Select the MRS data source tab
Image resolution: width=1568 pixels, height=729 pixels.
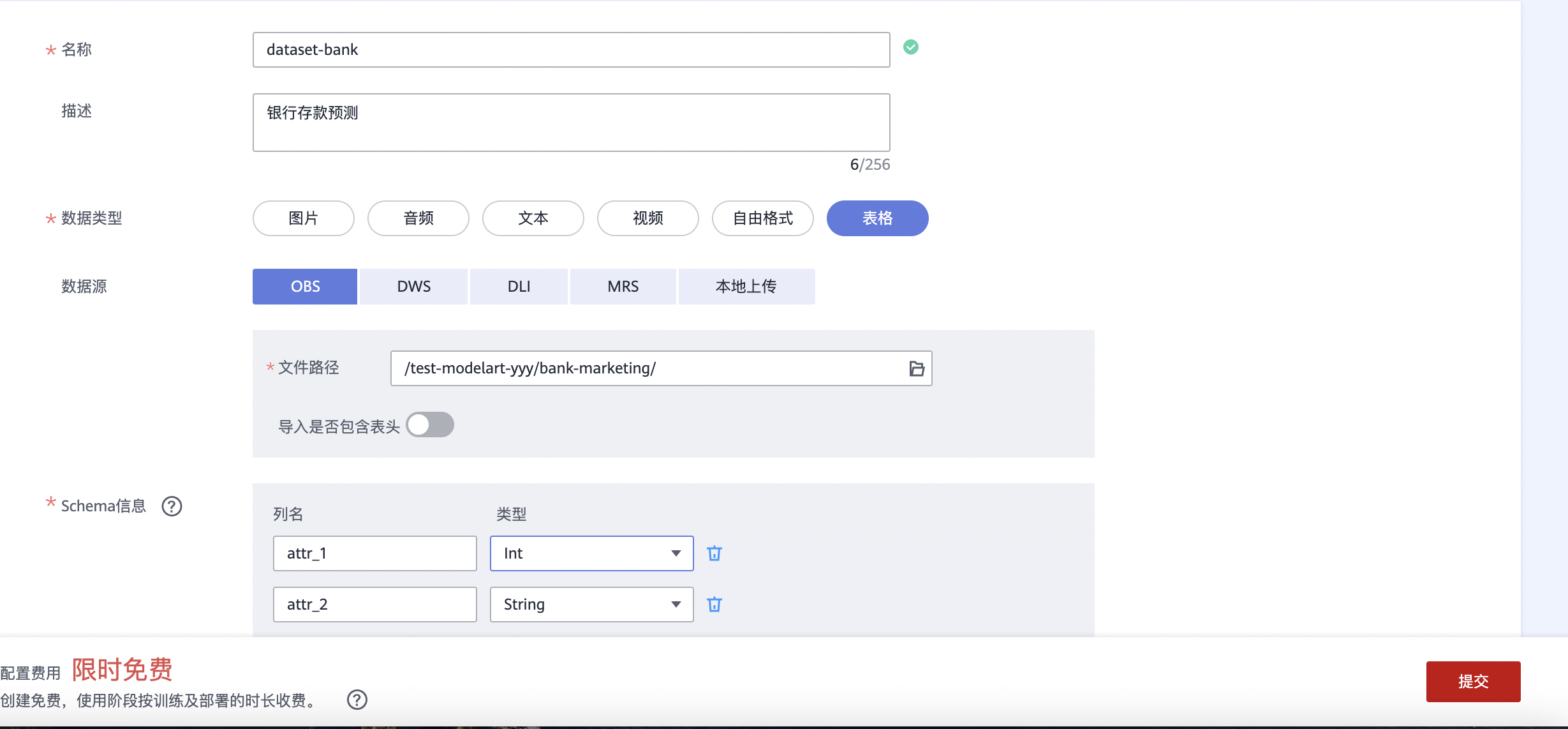[623, 287]
